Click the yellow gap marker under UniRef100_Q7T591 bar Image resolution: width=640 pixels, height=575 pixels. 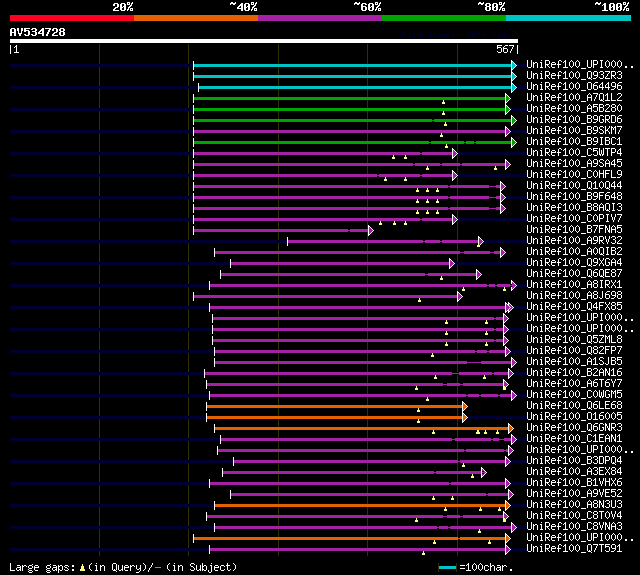[424, 553]
